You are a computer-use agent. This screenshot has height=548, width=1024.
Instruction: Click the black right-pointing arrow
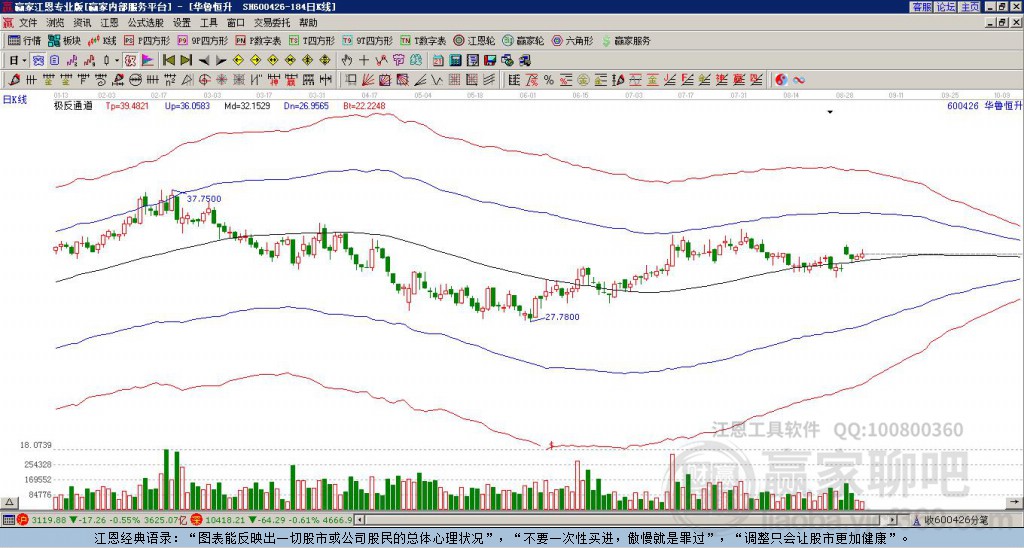pos(221,61)
